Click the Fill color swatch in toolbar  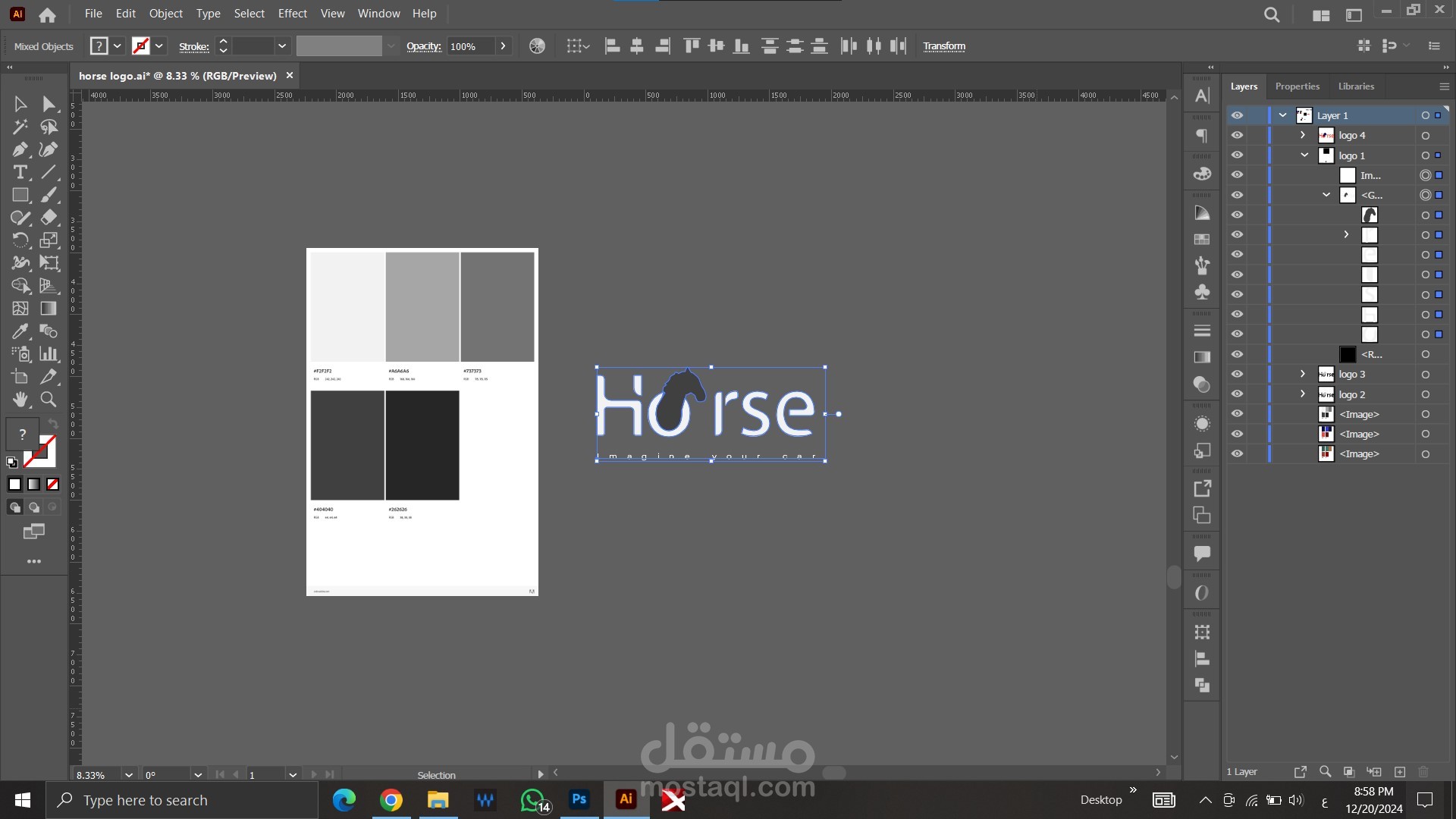pyautogui.click(x=23, y=434)
